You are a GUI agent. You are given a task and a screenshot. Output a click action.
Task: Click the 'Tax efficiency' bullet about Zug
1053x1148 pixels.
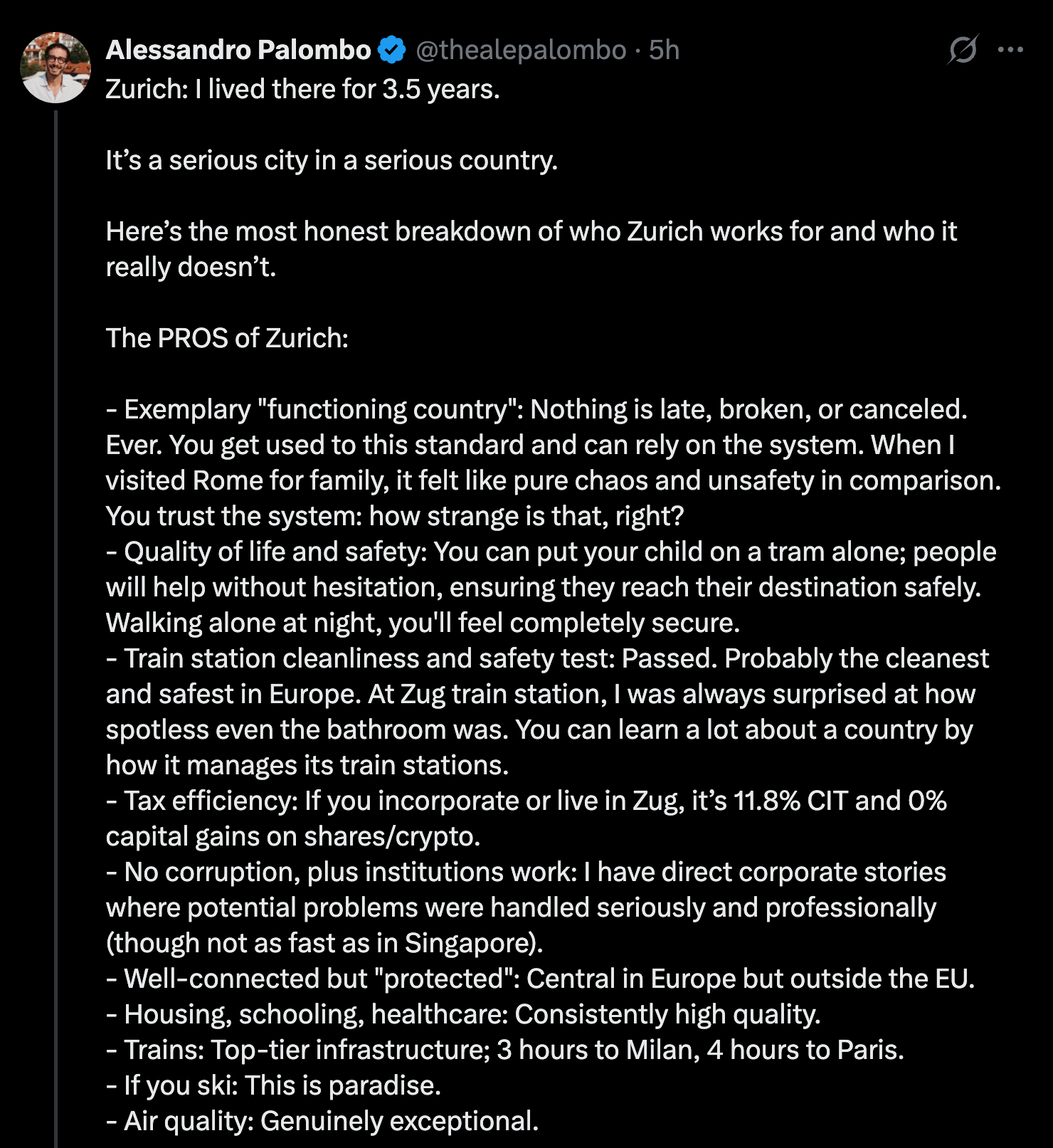(526, 818)
